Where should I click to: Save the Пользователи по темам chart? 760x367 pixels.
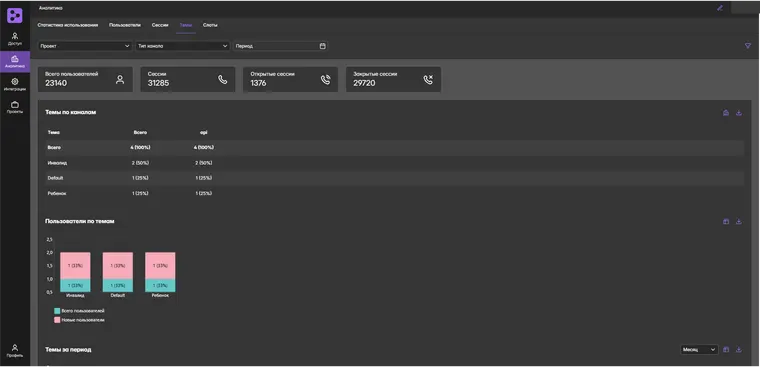[x=726, y=222]
